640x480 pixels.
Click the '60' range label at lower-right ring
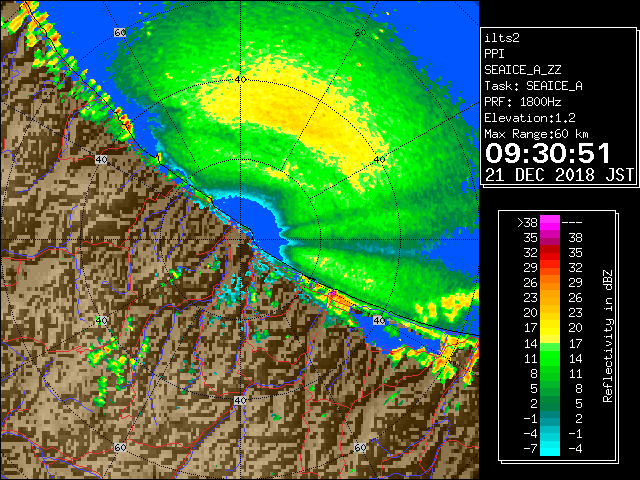(x=360, y=447)
